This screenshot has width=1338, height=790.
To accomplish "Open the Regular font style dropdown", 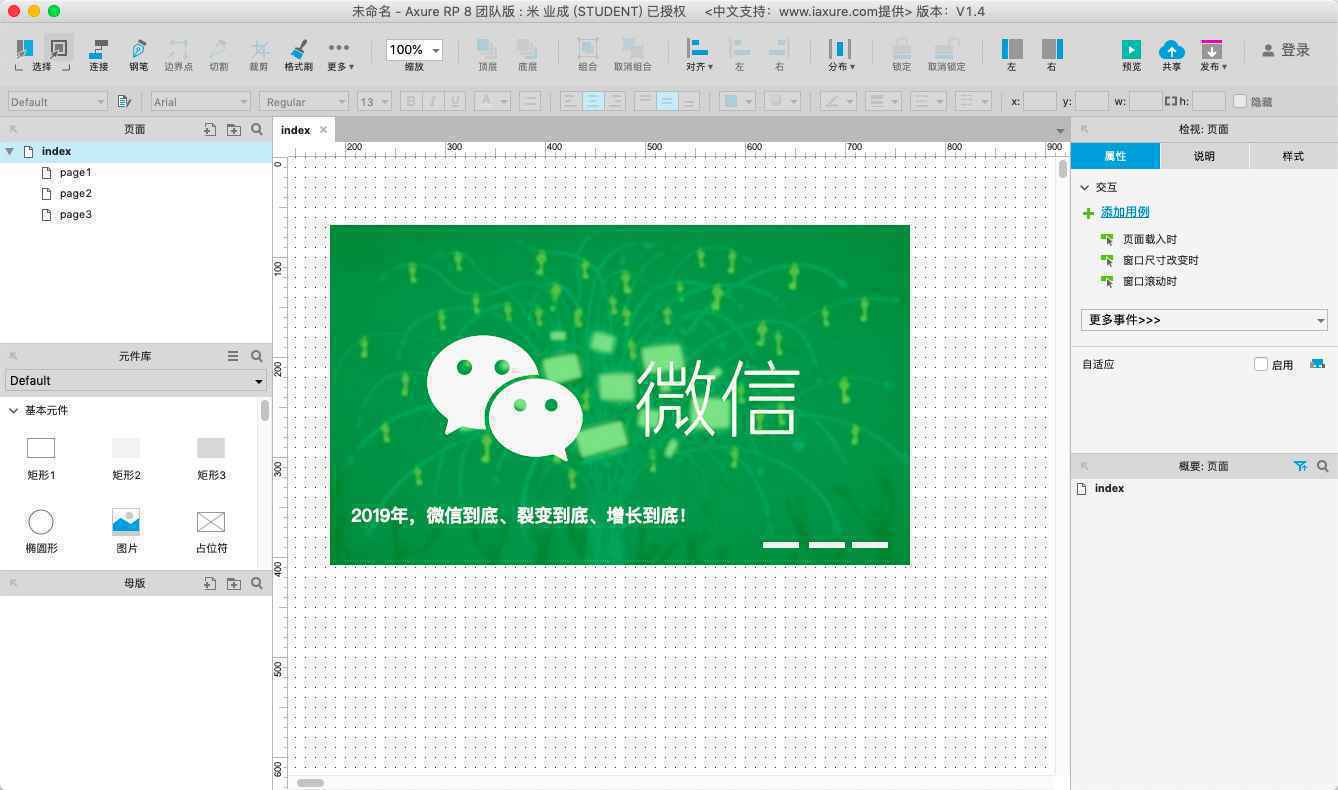I will coord(304,101).
